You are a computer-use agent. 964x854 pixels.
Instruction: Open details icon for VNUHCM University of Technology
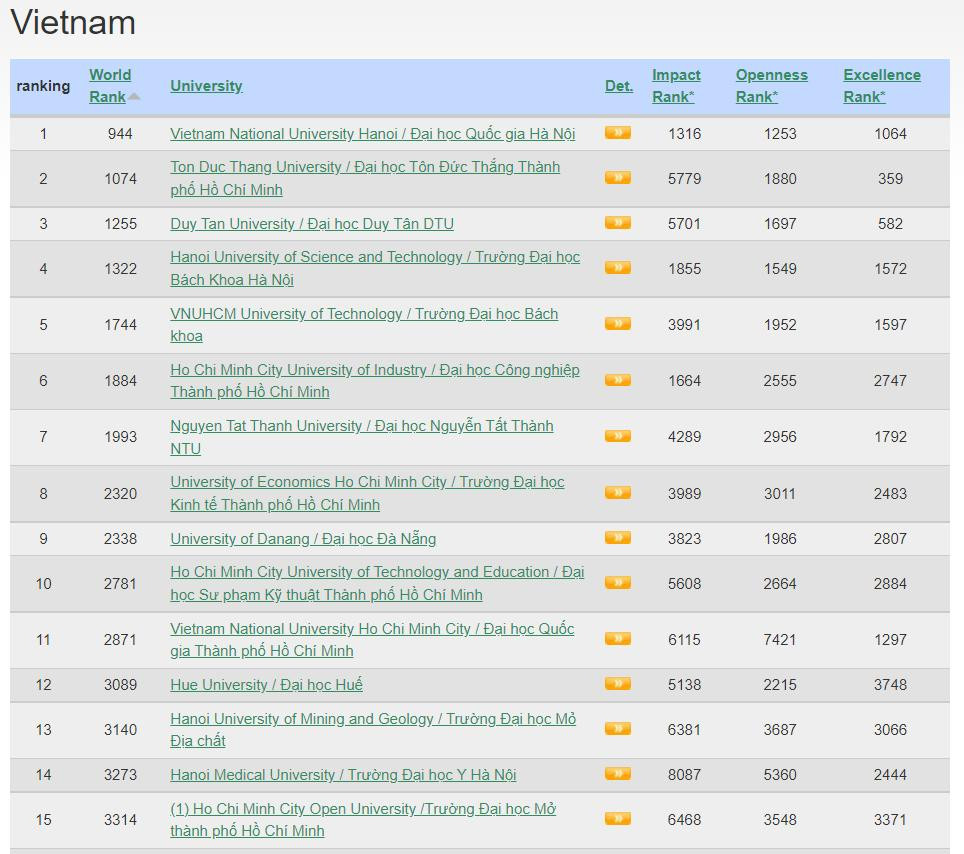coord(617,324)
